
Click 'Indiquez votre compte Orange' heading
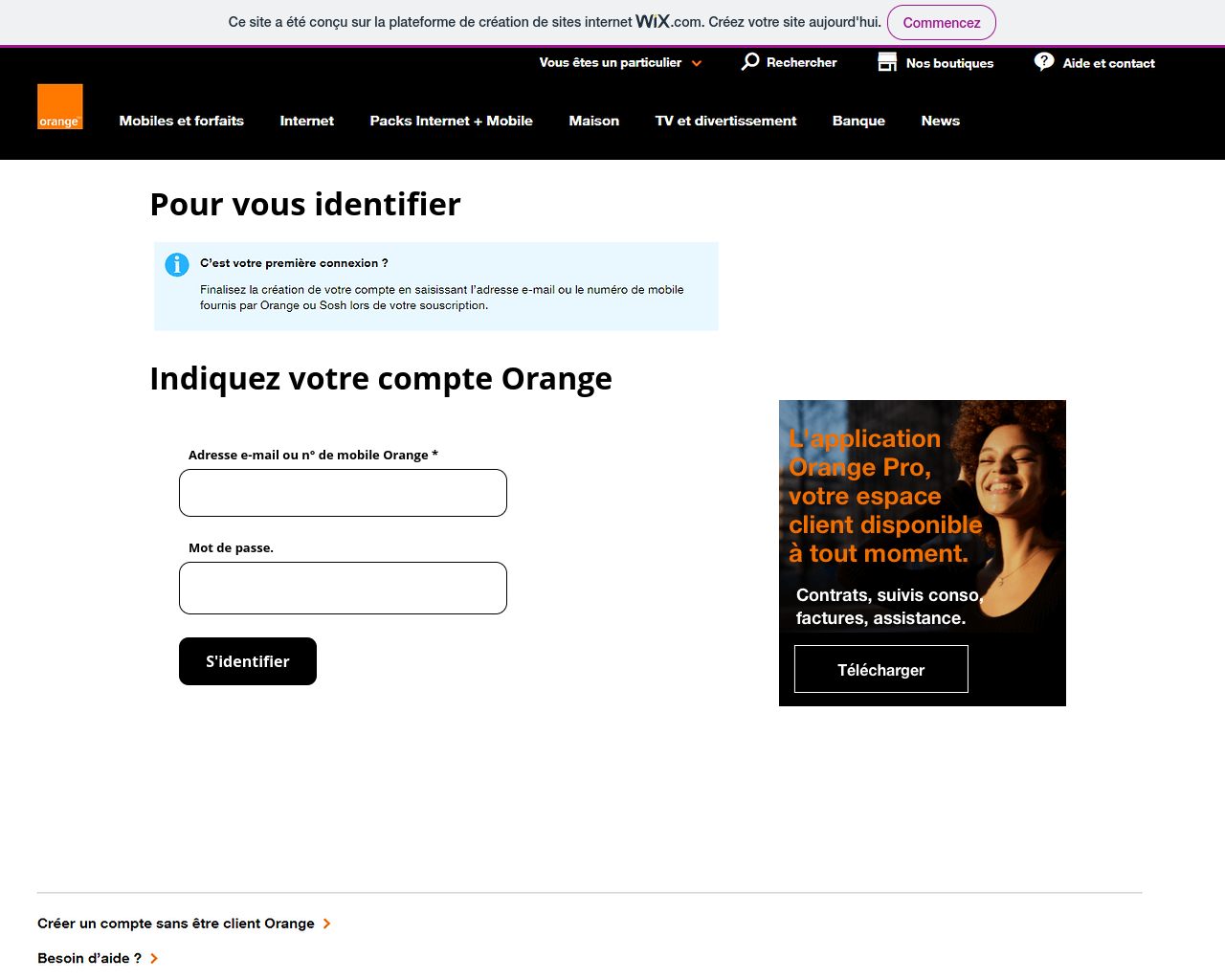point(381,378)
